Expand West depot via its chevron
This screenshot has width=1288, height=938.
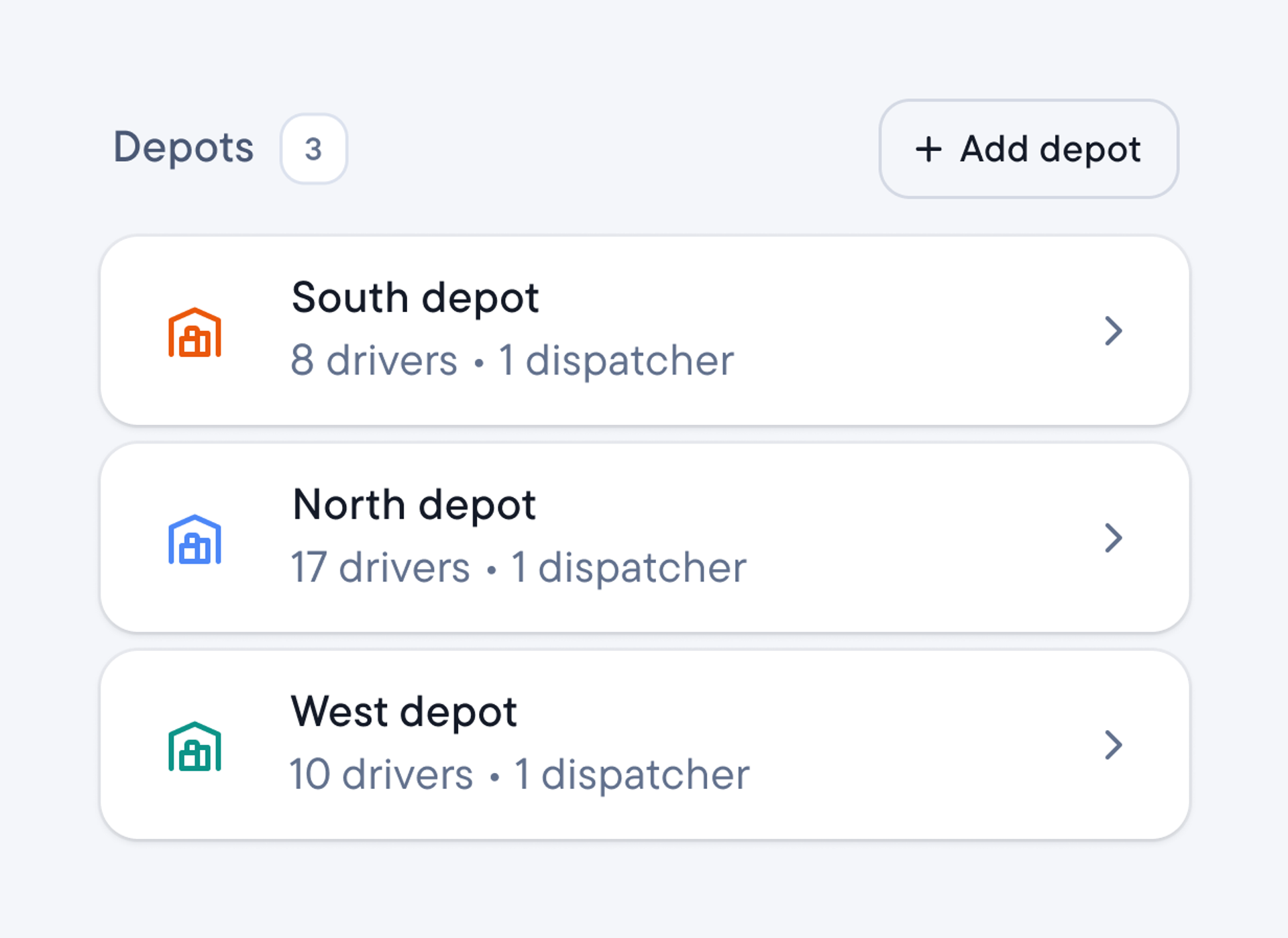1113,745
